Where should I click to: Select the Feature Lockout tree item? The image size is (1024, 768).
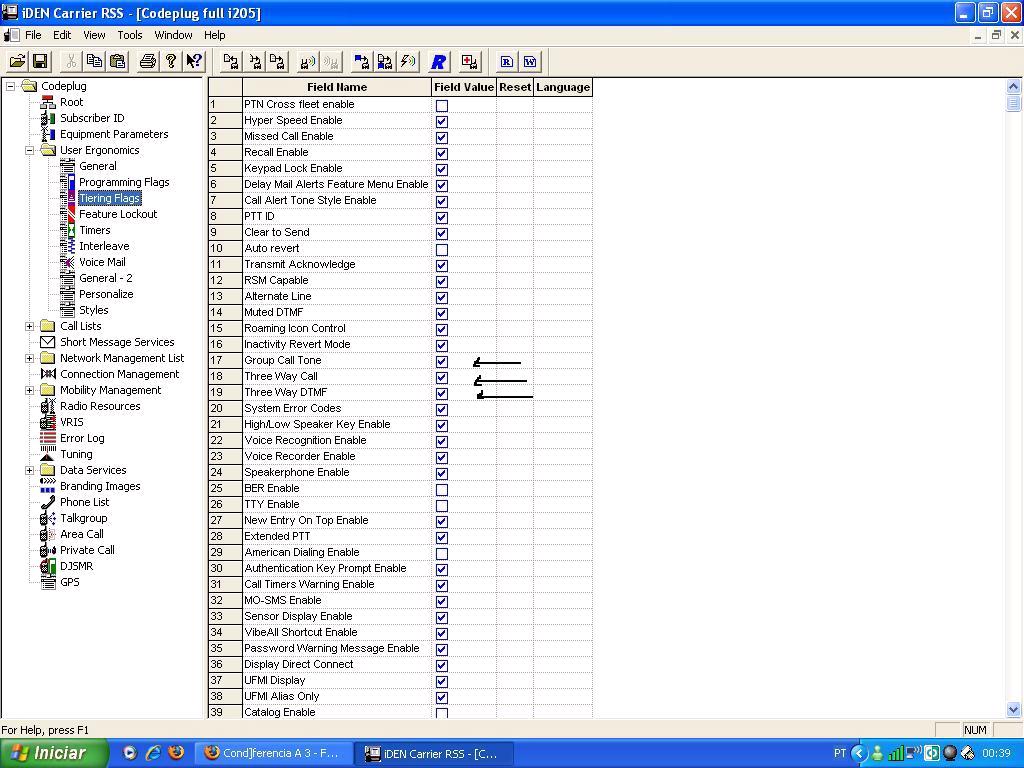[118, 214]
